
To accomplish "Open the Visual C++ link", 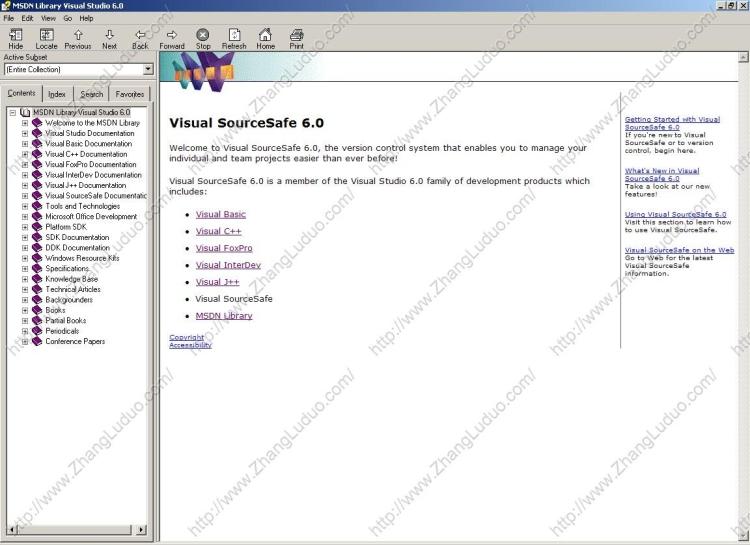I will click(x=219, y=231).
